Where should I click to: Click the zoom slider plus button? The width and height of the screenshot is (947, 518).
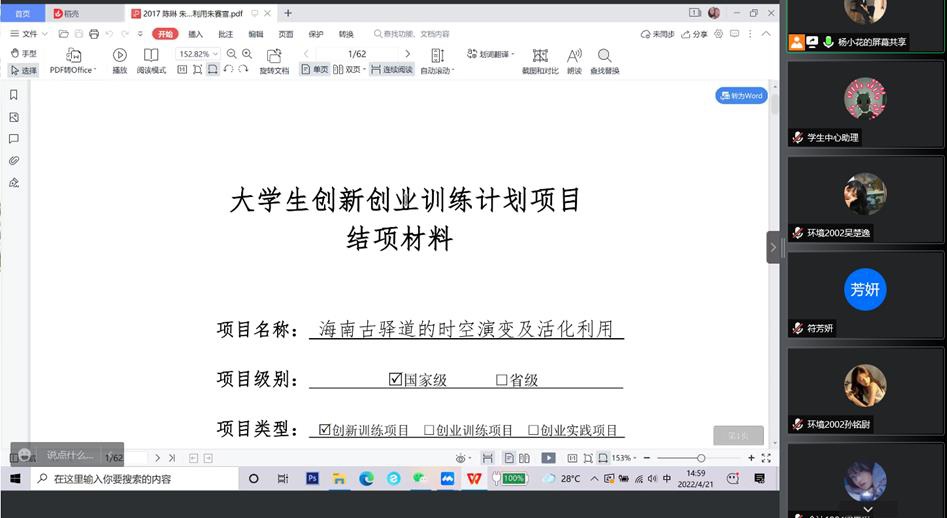pyautogui.click(x=751, y=458)
